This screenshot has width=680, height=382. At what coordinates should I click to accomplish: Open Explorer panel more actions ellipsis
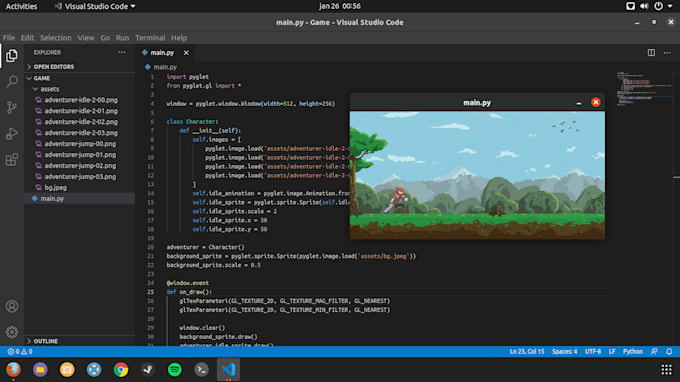pyautogui.click(x=122, y=52)
